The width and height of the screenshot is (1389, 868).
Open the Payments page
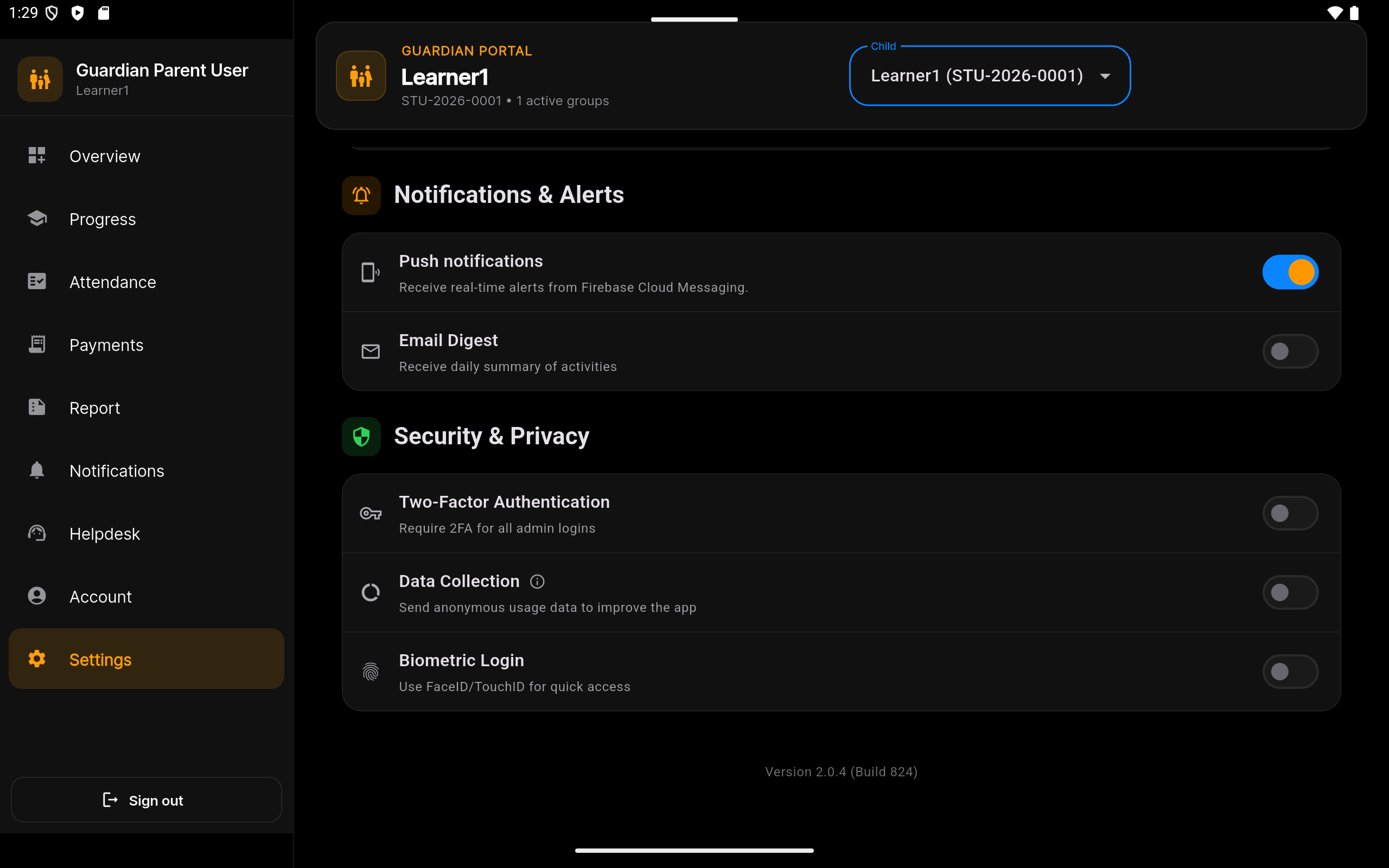tap(146, 345)
